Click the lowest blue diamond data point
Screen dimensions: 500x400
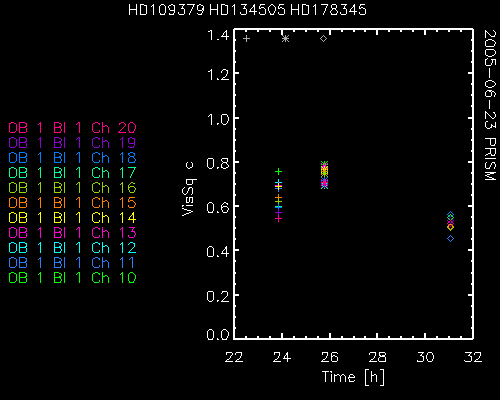tap(450, 239)
